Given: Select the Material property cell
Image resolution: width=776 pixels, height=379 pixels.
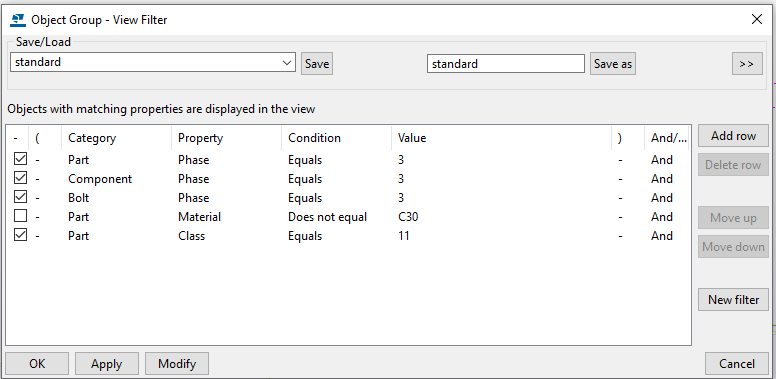Looking at the screenshot, I should click(x=199, y=217).
